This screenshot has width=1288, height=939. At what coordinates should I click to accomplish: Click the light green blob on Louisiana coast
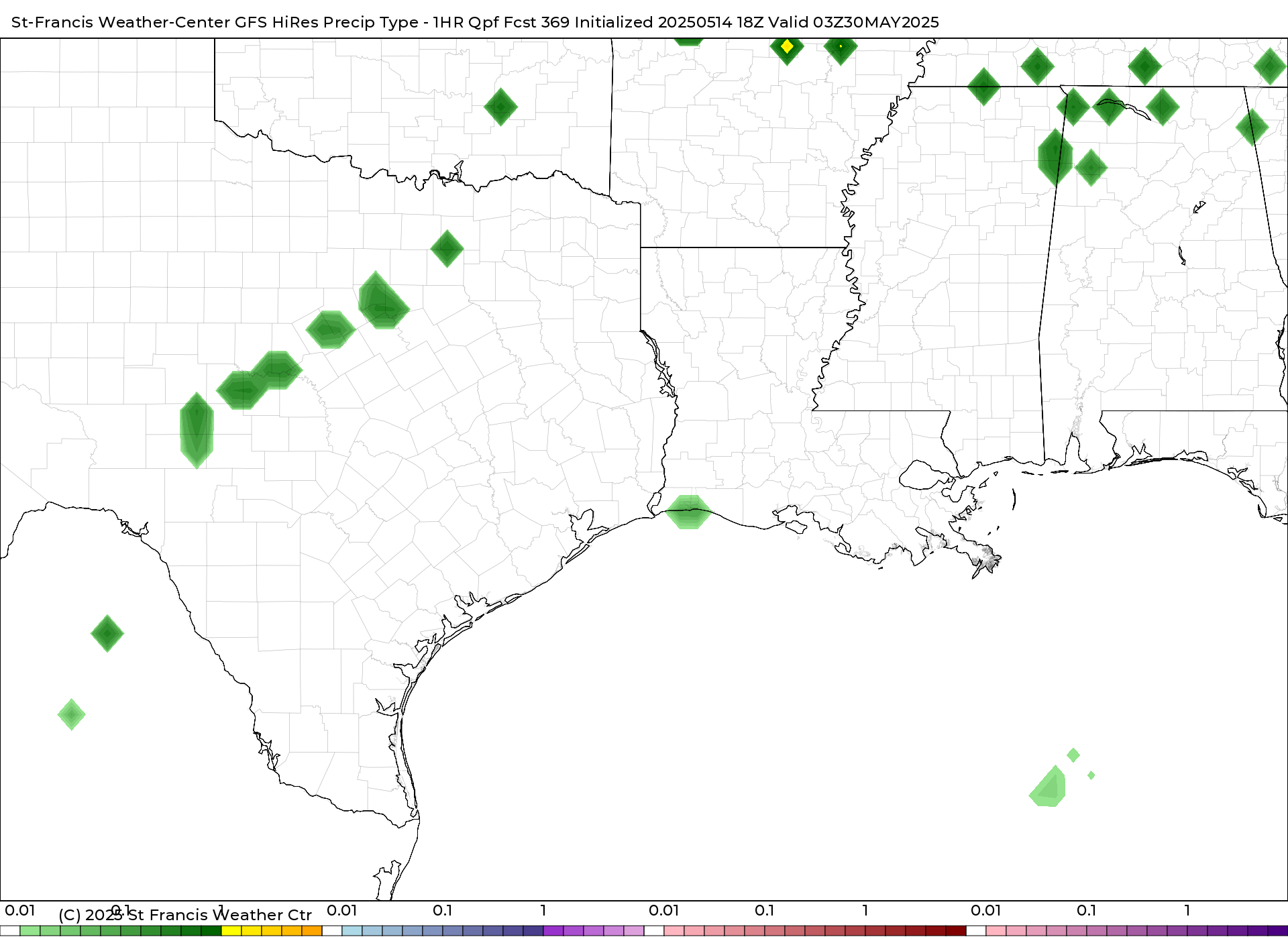tap(688, 512)
